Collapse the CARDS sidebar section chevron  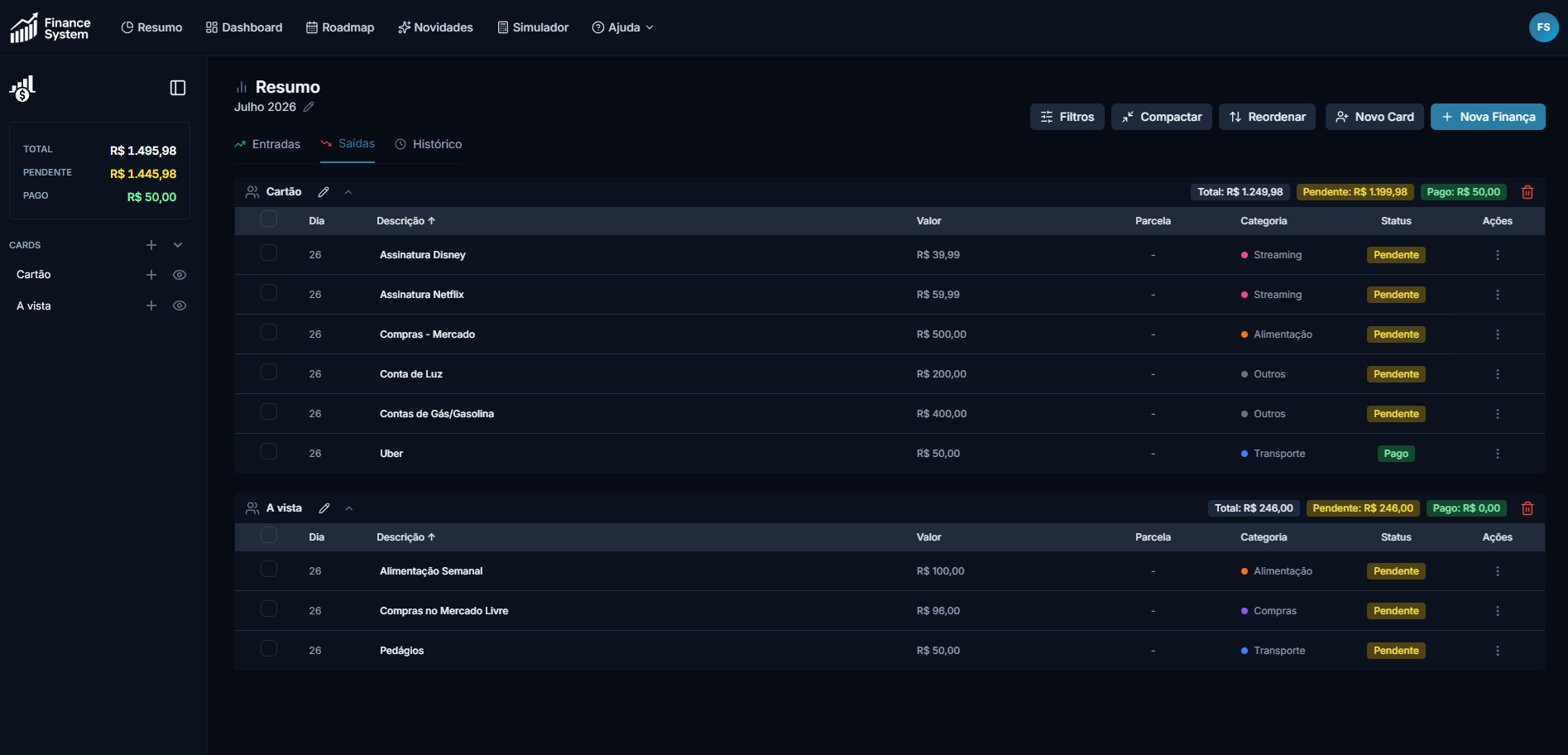pyautogui.click(x=178, y=245)
